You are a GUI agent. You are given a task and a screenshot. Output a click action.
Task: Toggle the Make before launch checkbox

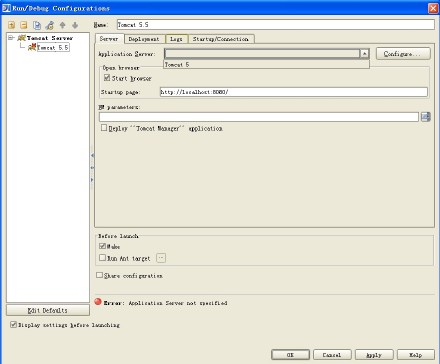tap(102, 246)
